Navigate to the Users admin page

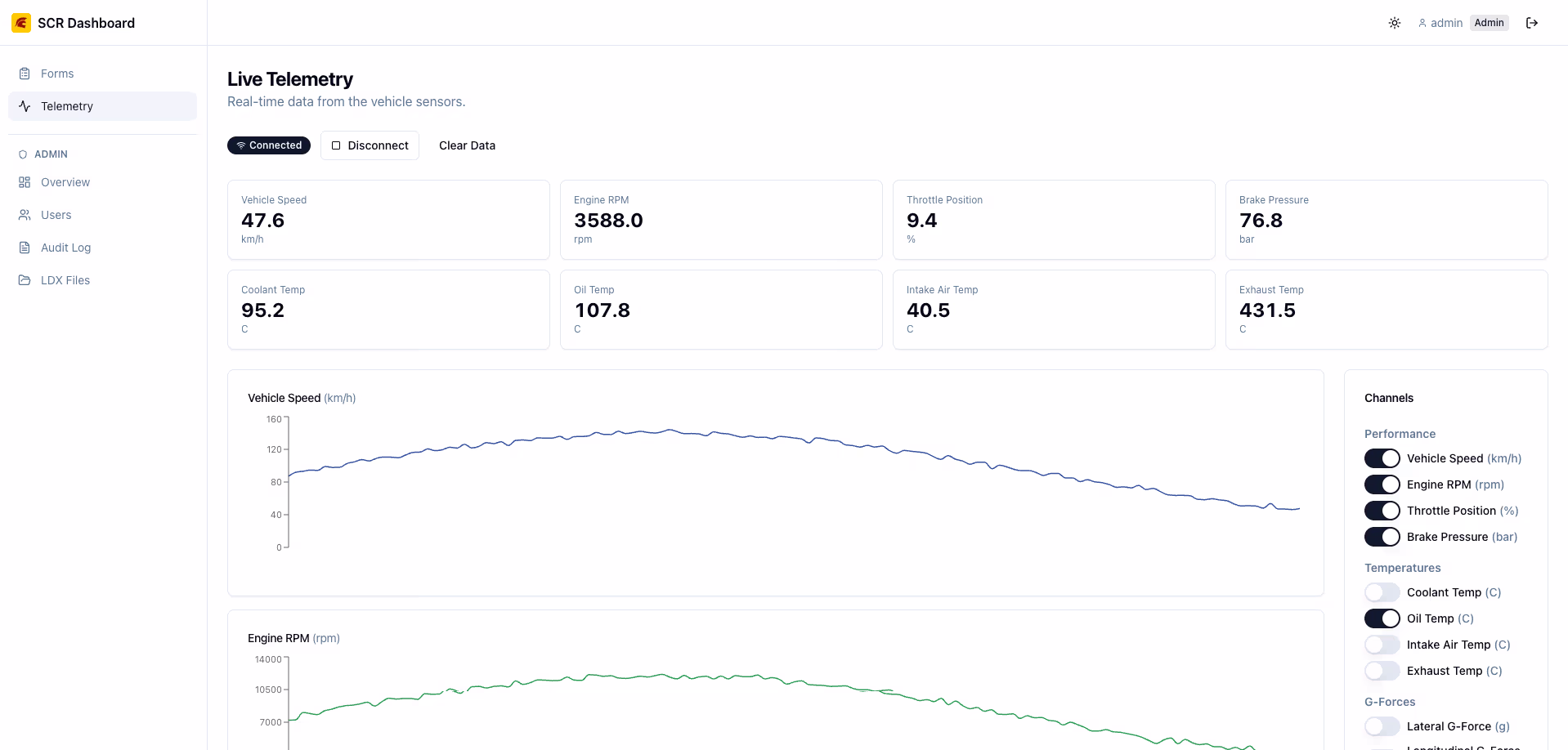56,215
